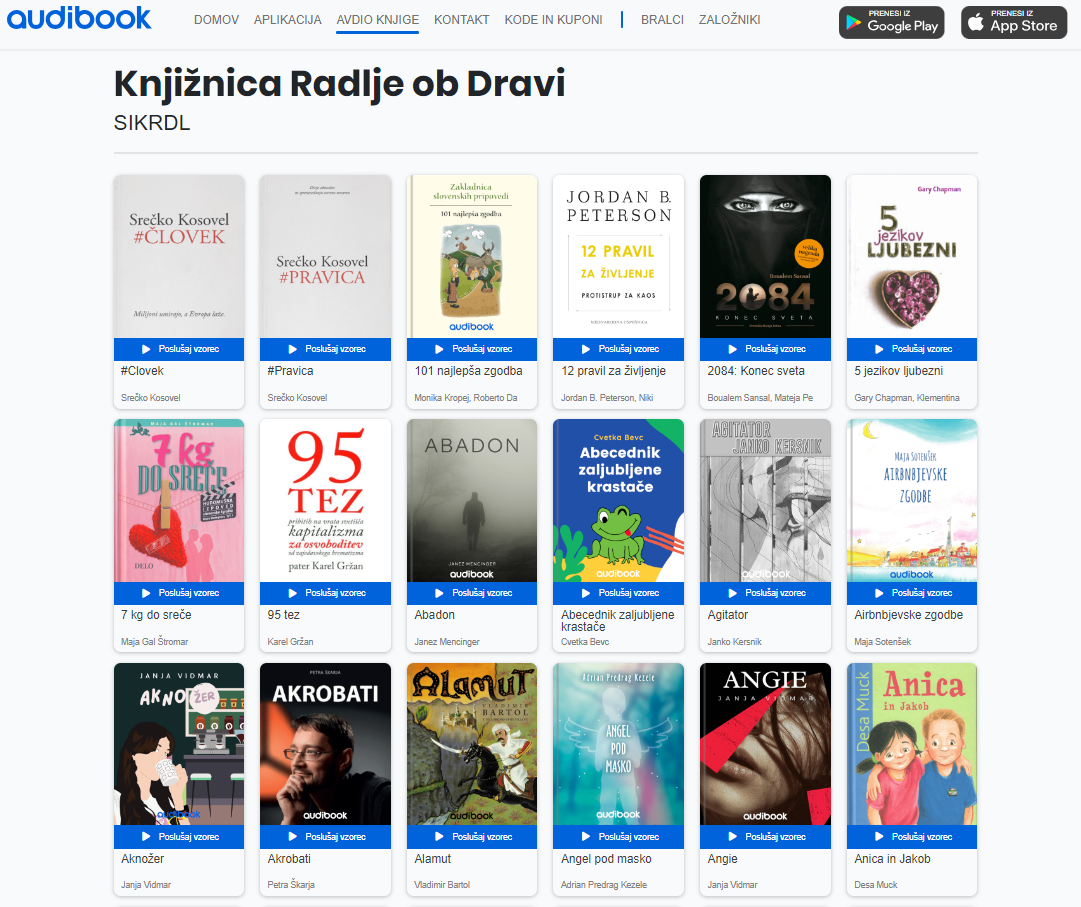Play sample of 2084: Konec sveta
The height and width of the screenshot is (907, 1081).
(x=765, y=349)
